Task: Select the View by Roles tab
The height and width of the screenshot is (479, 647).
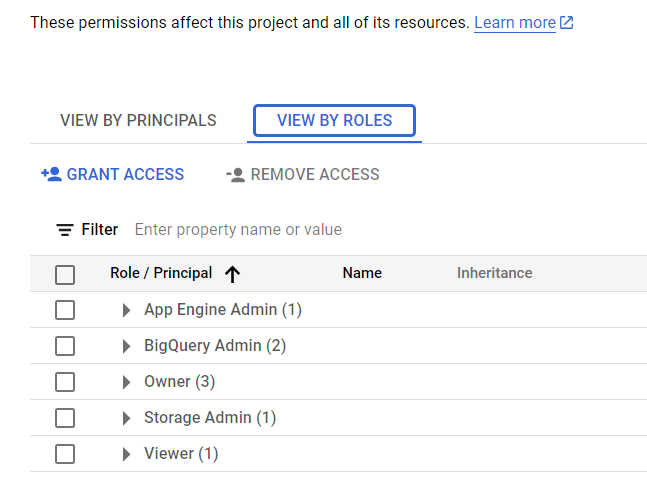Action: click(x=334, y=121)
